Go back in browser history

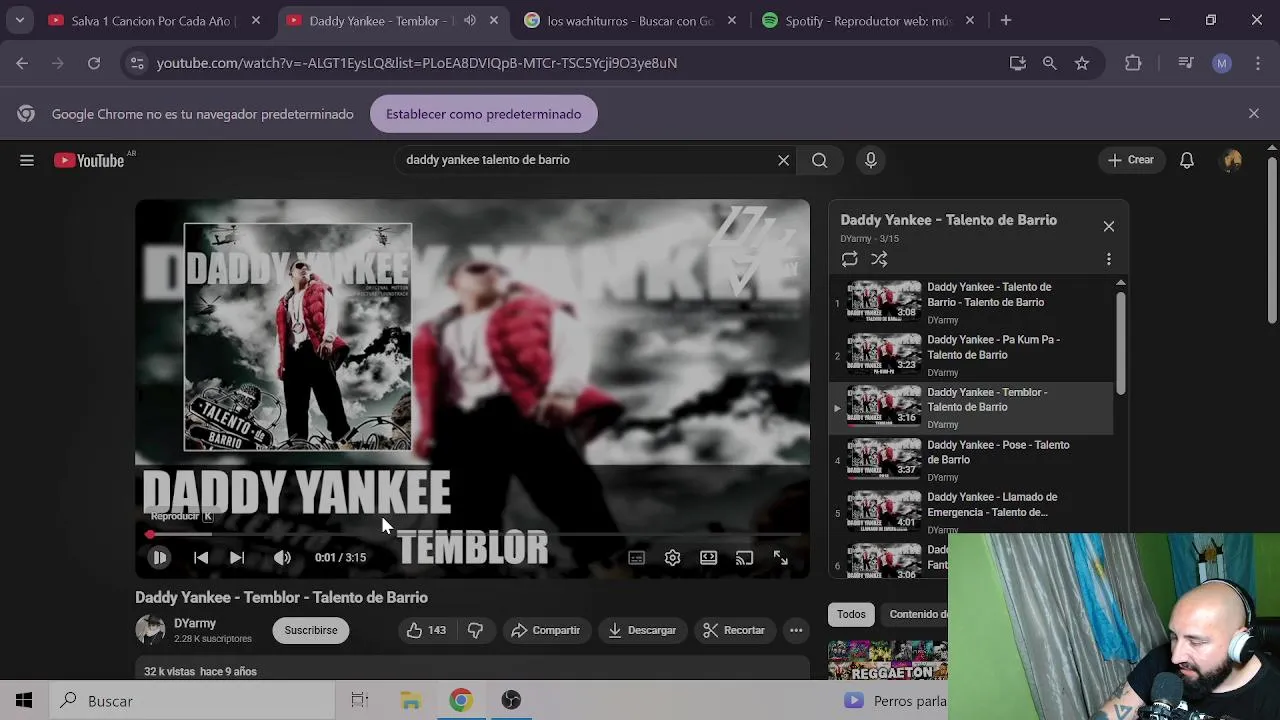[x=22, y=63]
